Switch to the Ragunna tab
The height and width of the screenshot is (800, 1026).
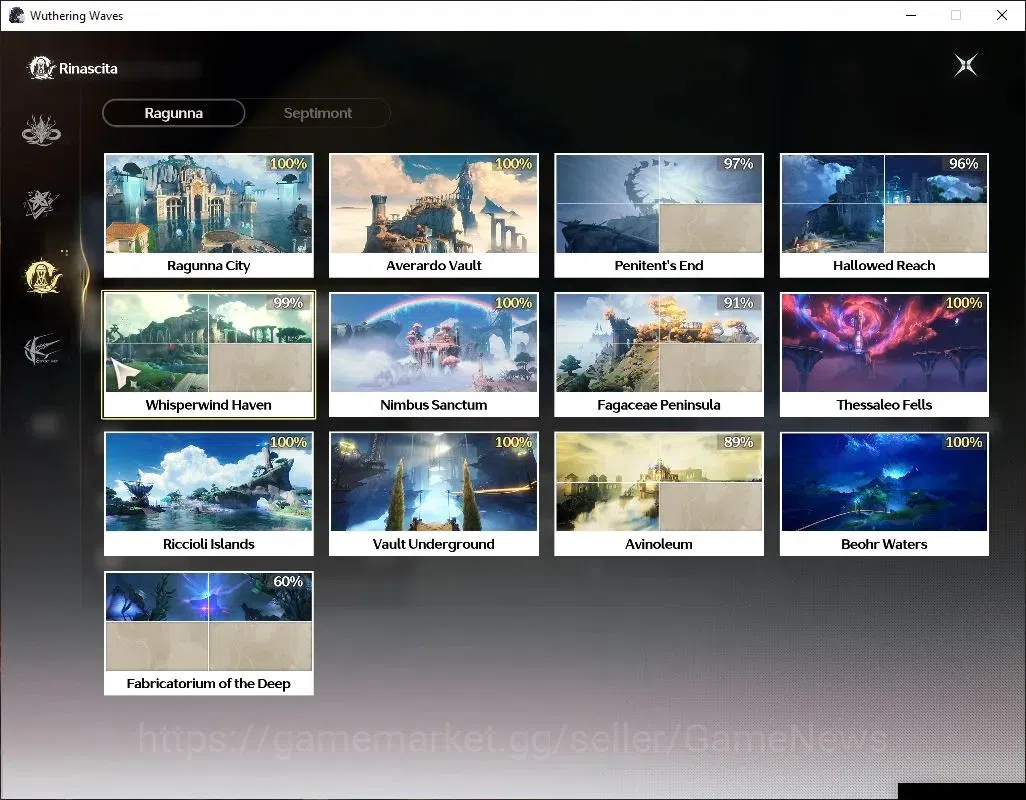(x=174, y=113)
